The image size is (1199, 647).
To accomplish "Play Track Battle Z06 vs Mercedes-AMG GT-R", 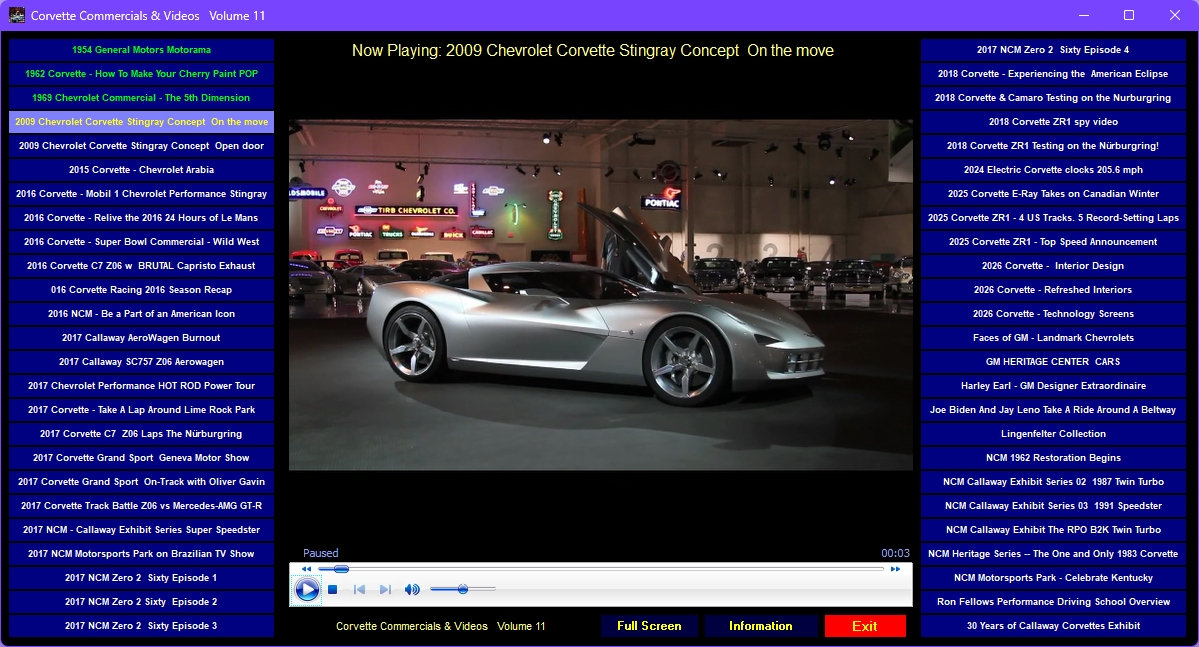I will click(141, 506).
